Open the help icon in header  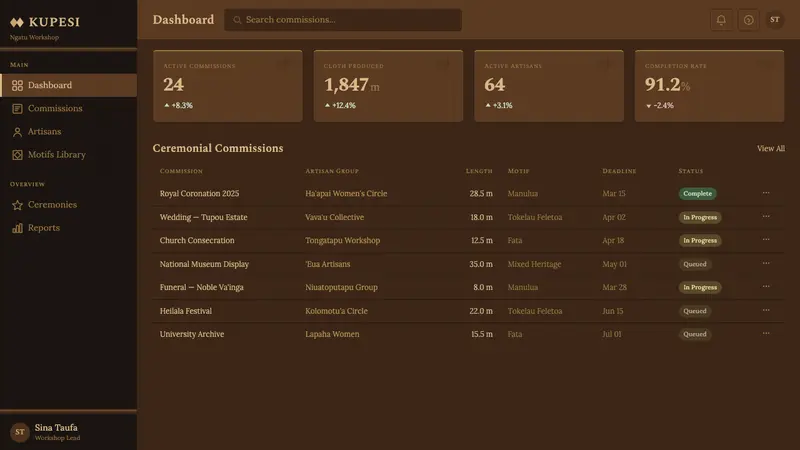[x=748, y=20]
